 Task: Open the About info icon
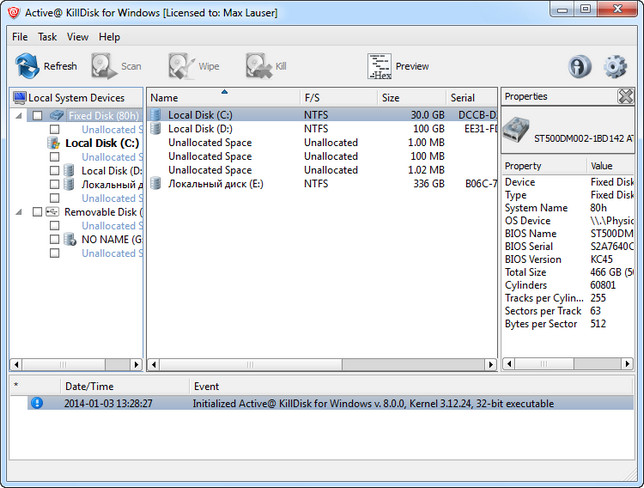point(580,66)
